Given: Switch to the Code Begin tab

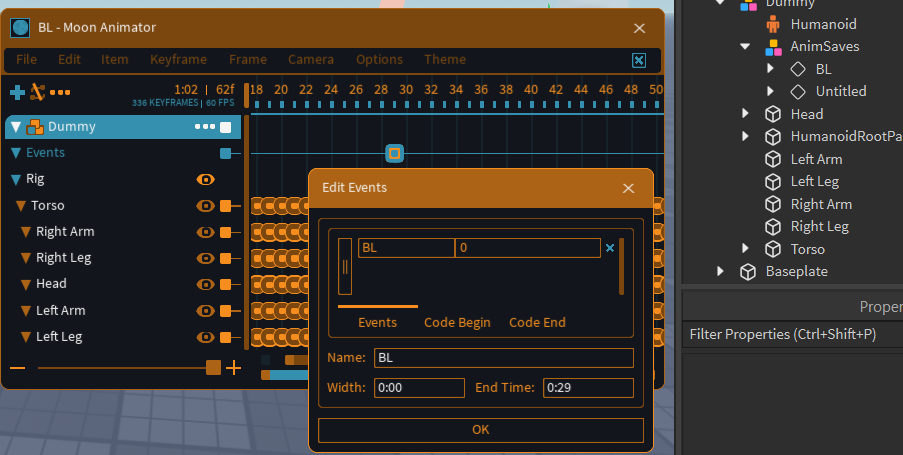Looking at the screenshot, I should pyautogui.click(x=457, y=322).
